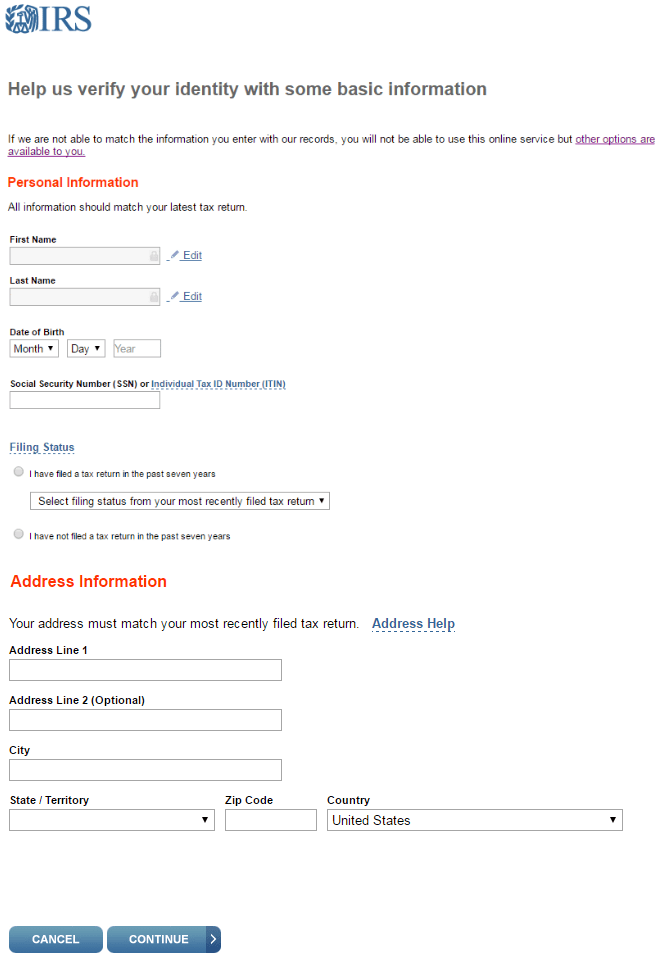This screenshot has width=666, height=966.
Task: Select 'I have not filed a tax return' radio
Action: click(19, 534)
